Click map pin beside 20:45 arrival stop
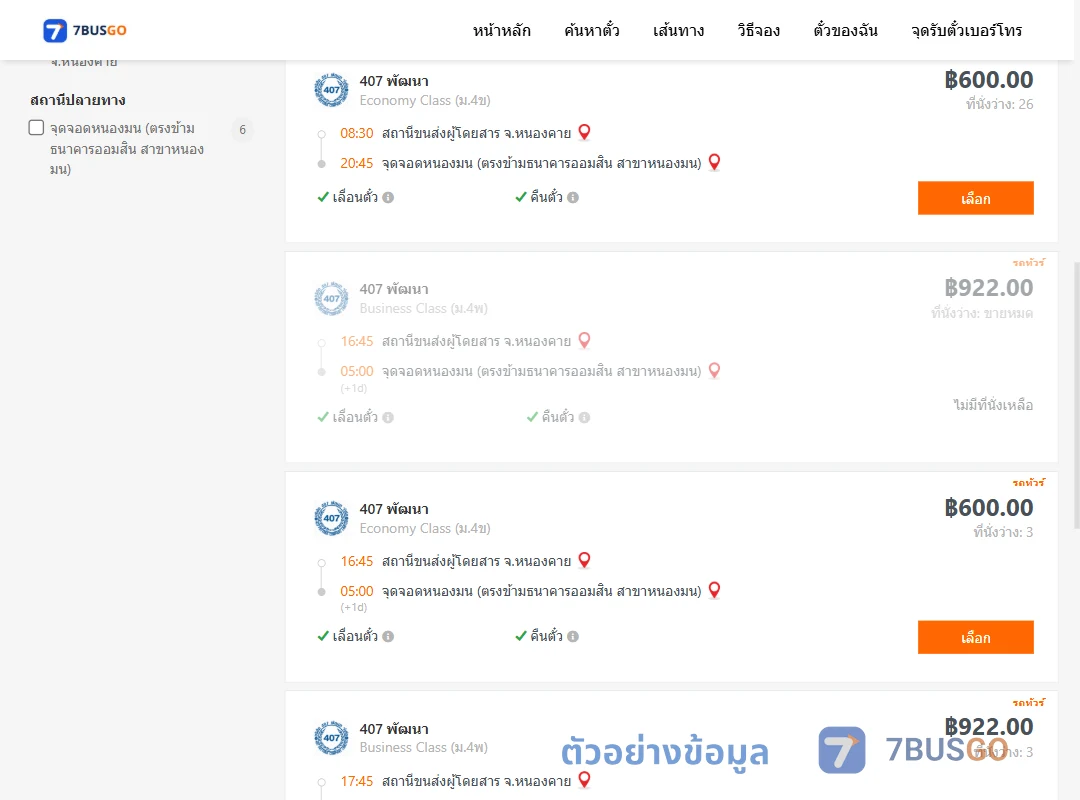1080x800 pixels. (714, 162)
